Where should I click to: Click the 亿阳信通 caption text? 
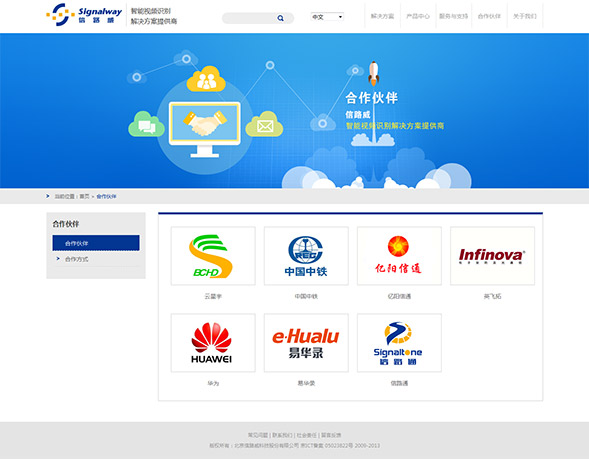[399, 296]
